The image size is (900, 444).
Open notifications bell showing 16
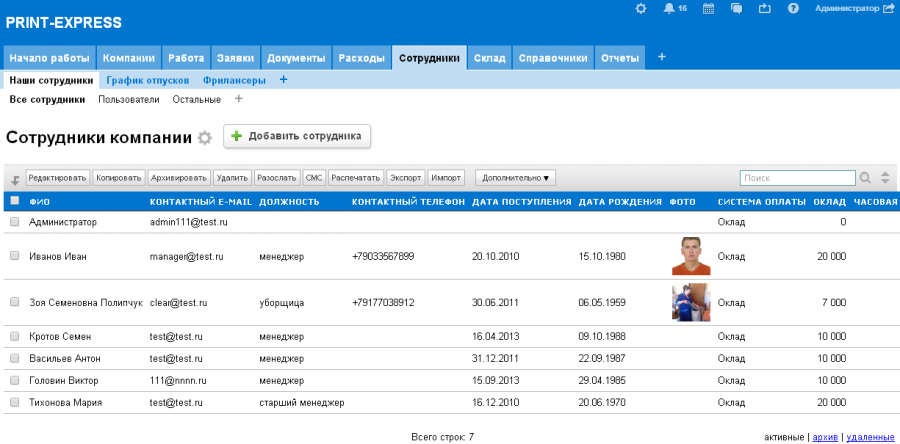[x=669, y=8]
